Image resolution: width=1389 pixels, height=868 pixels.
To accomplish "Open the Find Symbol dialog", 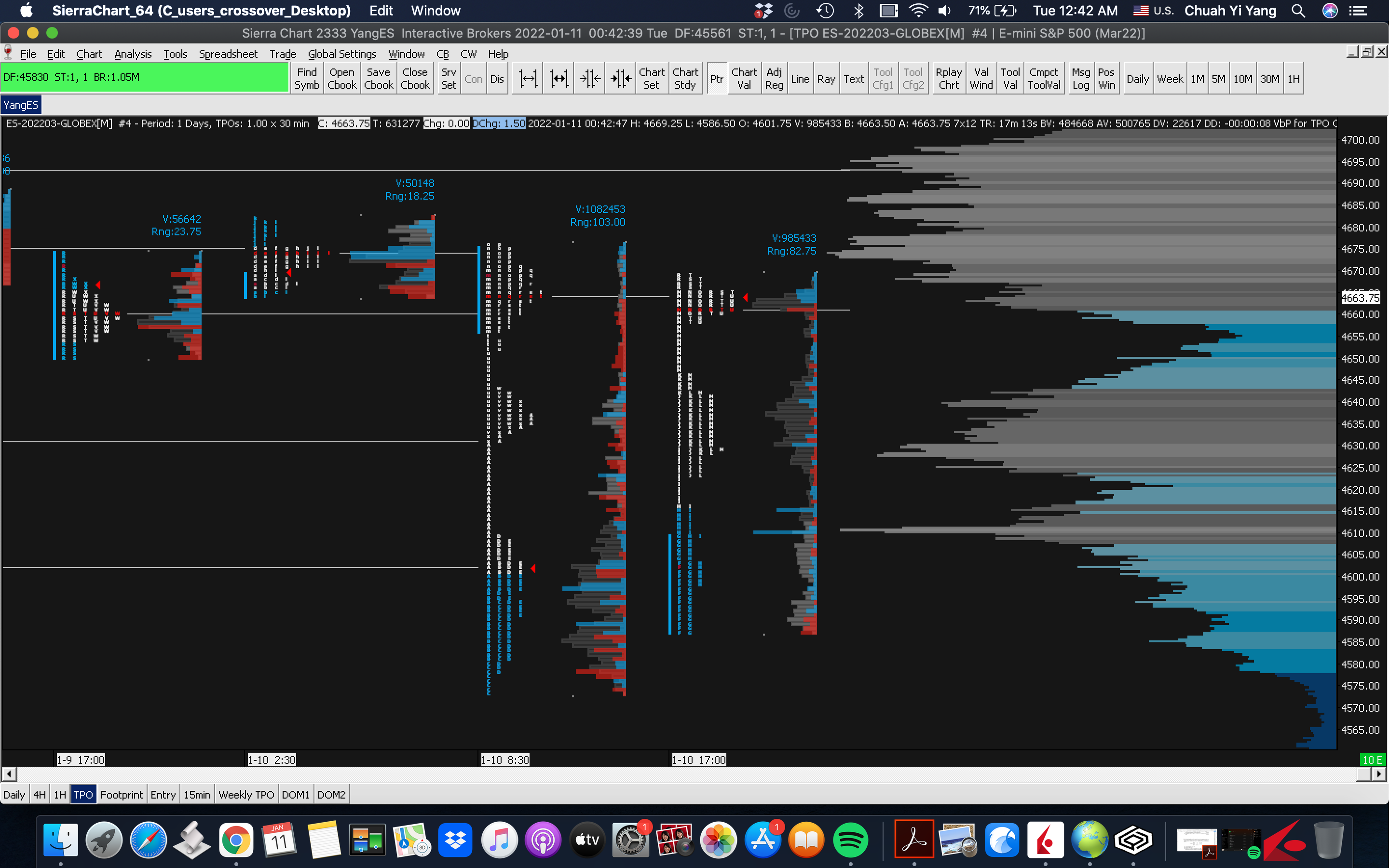I will (307, 79).
